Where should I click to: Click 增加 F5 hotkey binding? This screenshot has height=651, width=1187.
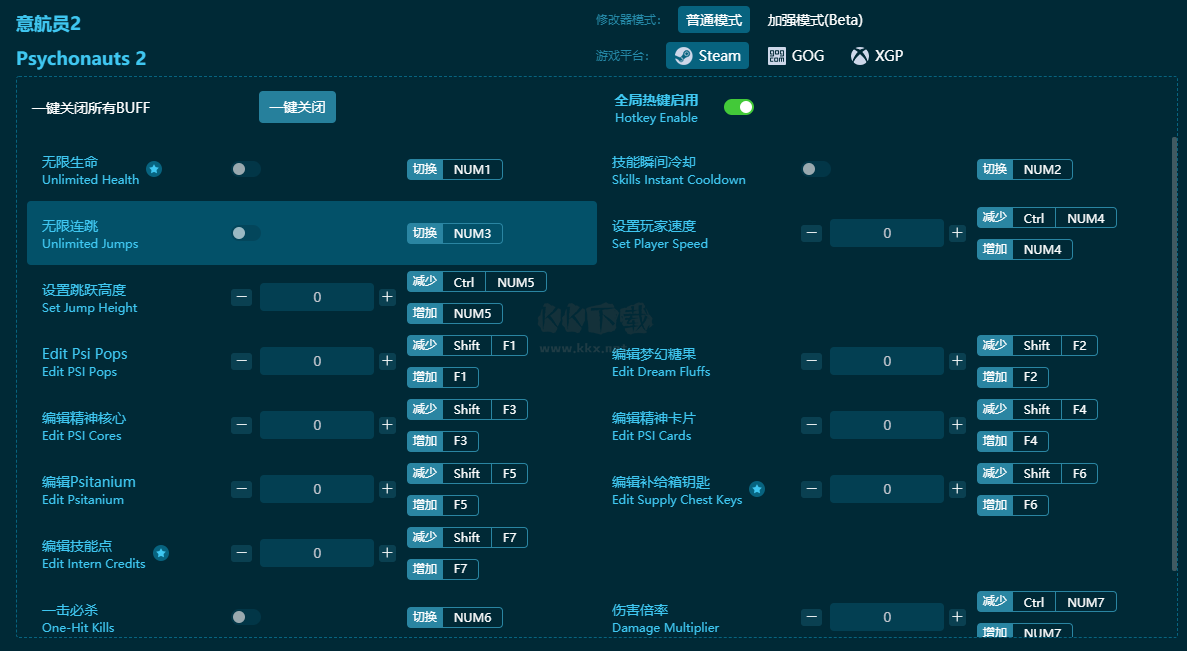tap(443, 505)
